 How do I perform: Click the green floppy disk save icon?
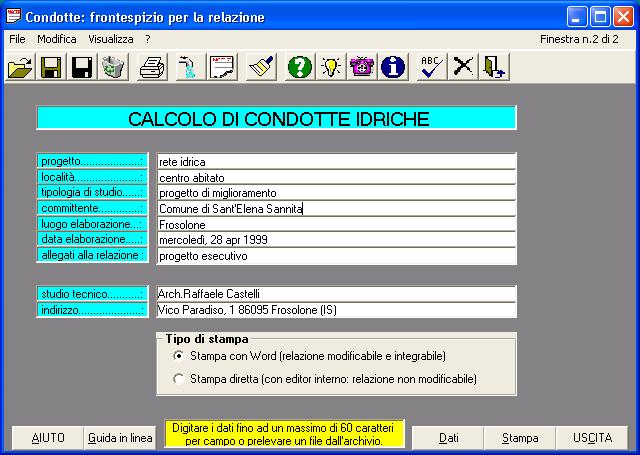click(51, 67)
